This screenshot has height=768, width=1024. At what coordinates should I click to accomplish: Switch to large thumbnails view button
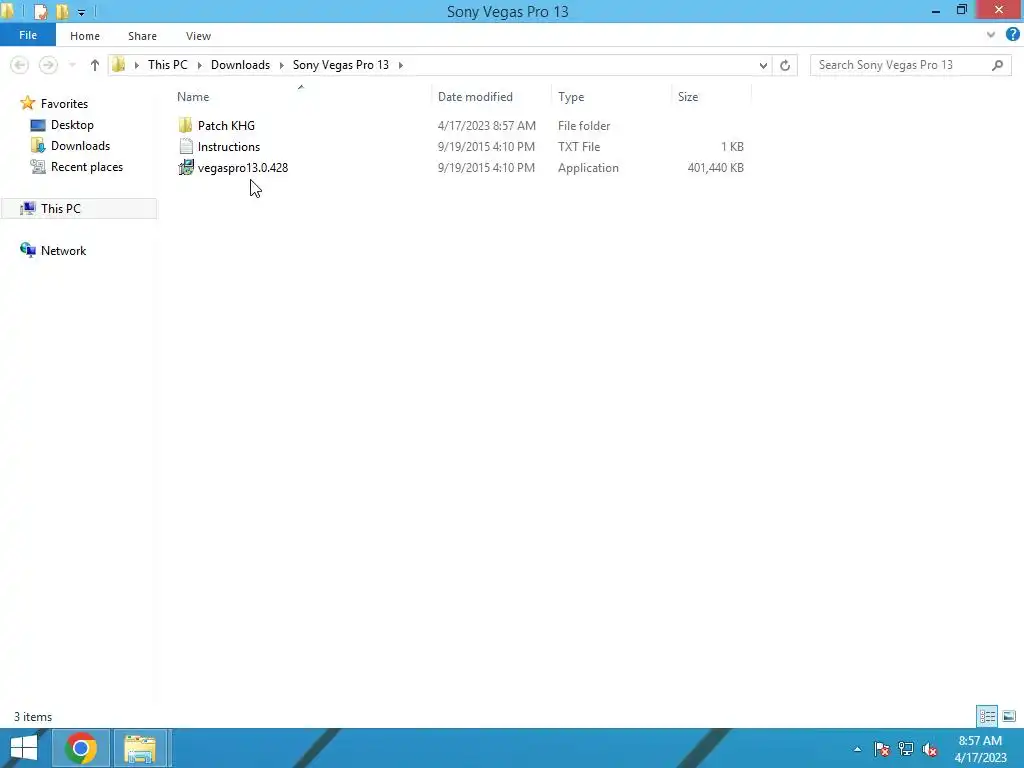point(1008,716)
